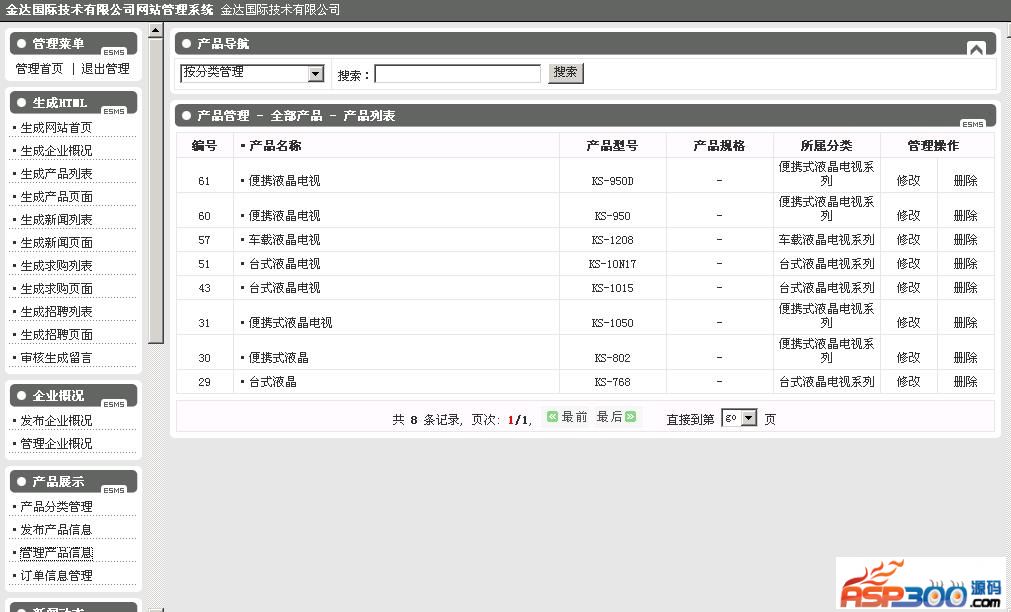Open 管理企业概况 link
Screen dimensions: 1011x612
[x=56, y=444]
